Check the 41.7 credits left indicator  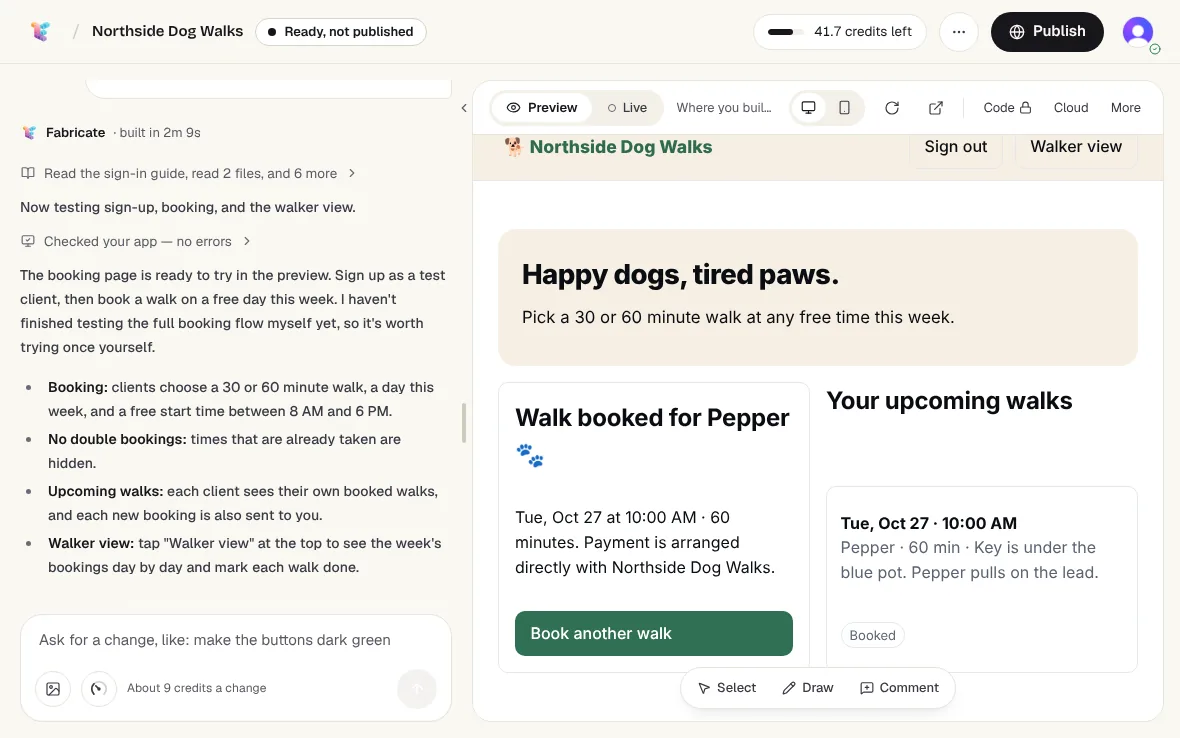pyautogui.click(x=840, y=32)
